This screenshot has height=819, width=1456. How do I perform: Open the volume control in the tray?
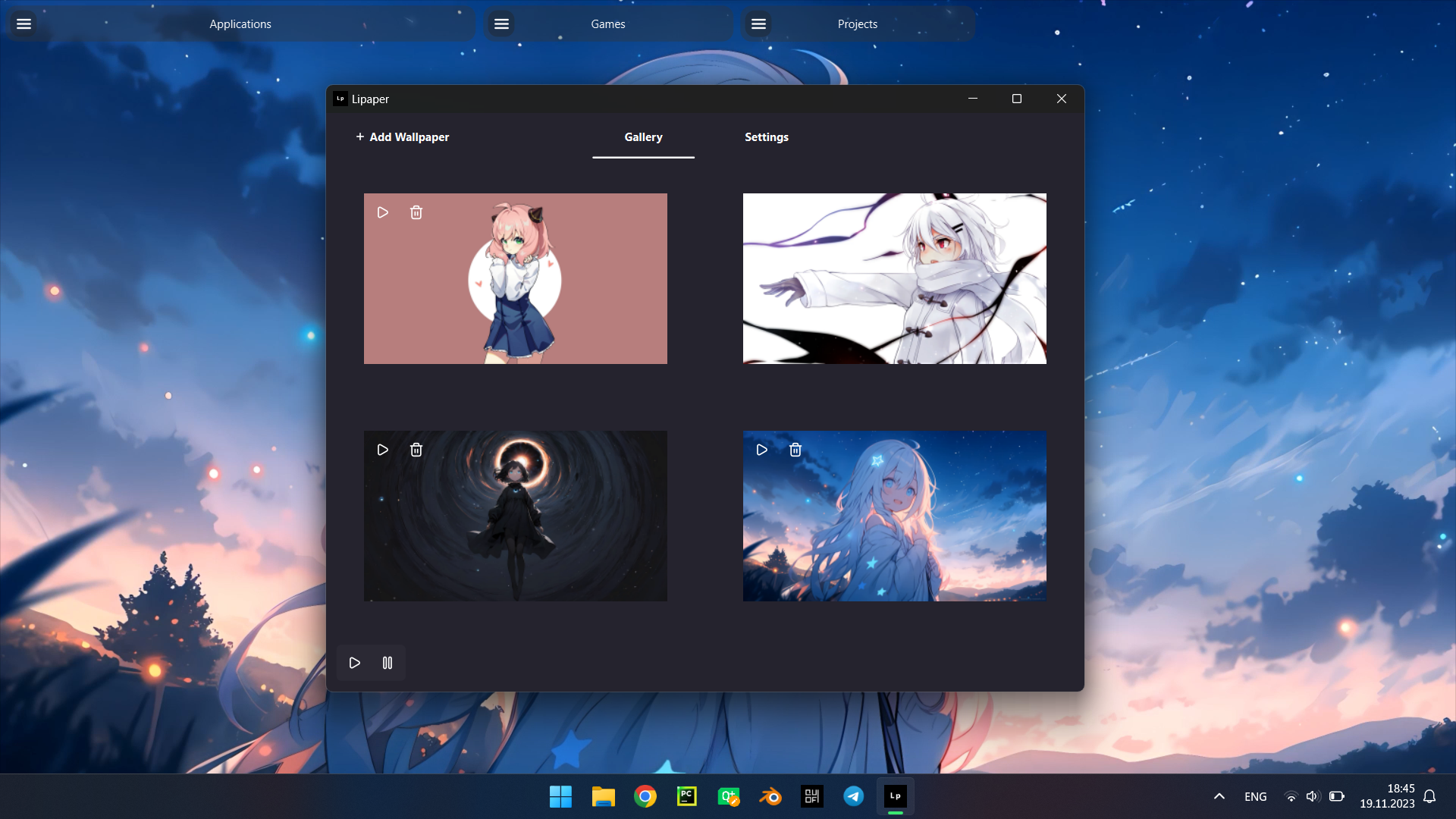click(1313, 796)
